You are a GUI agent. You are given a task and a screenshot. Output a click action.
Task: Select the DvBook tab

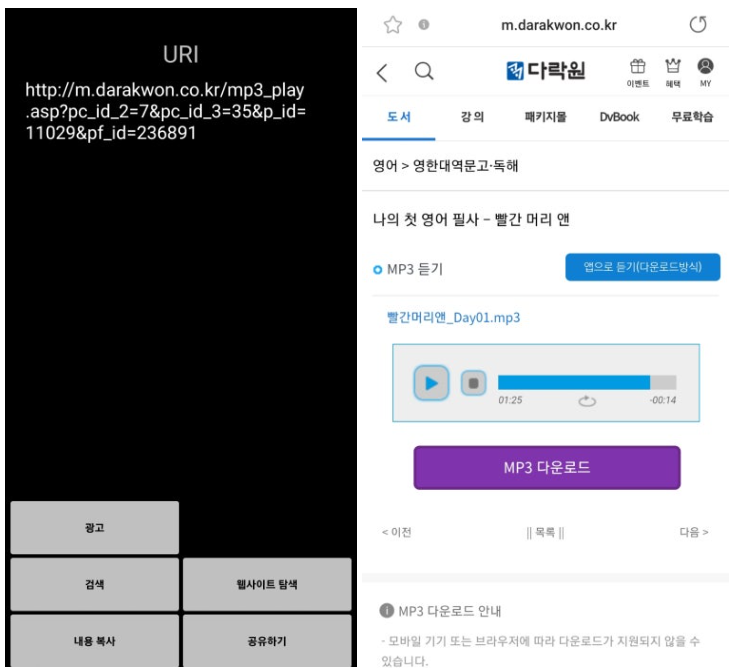[x=619, y=117]
